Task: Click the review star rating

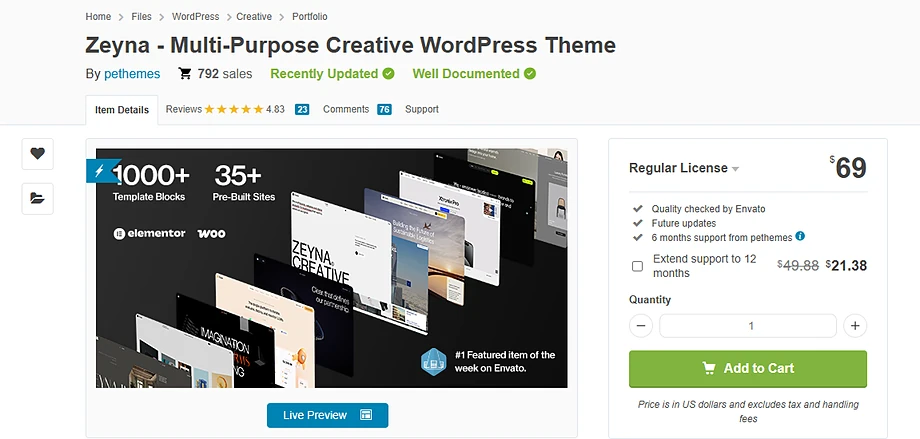Action: 234,109
